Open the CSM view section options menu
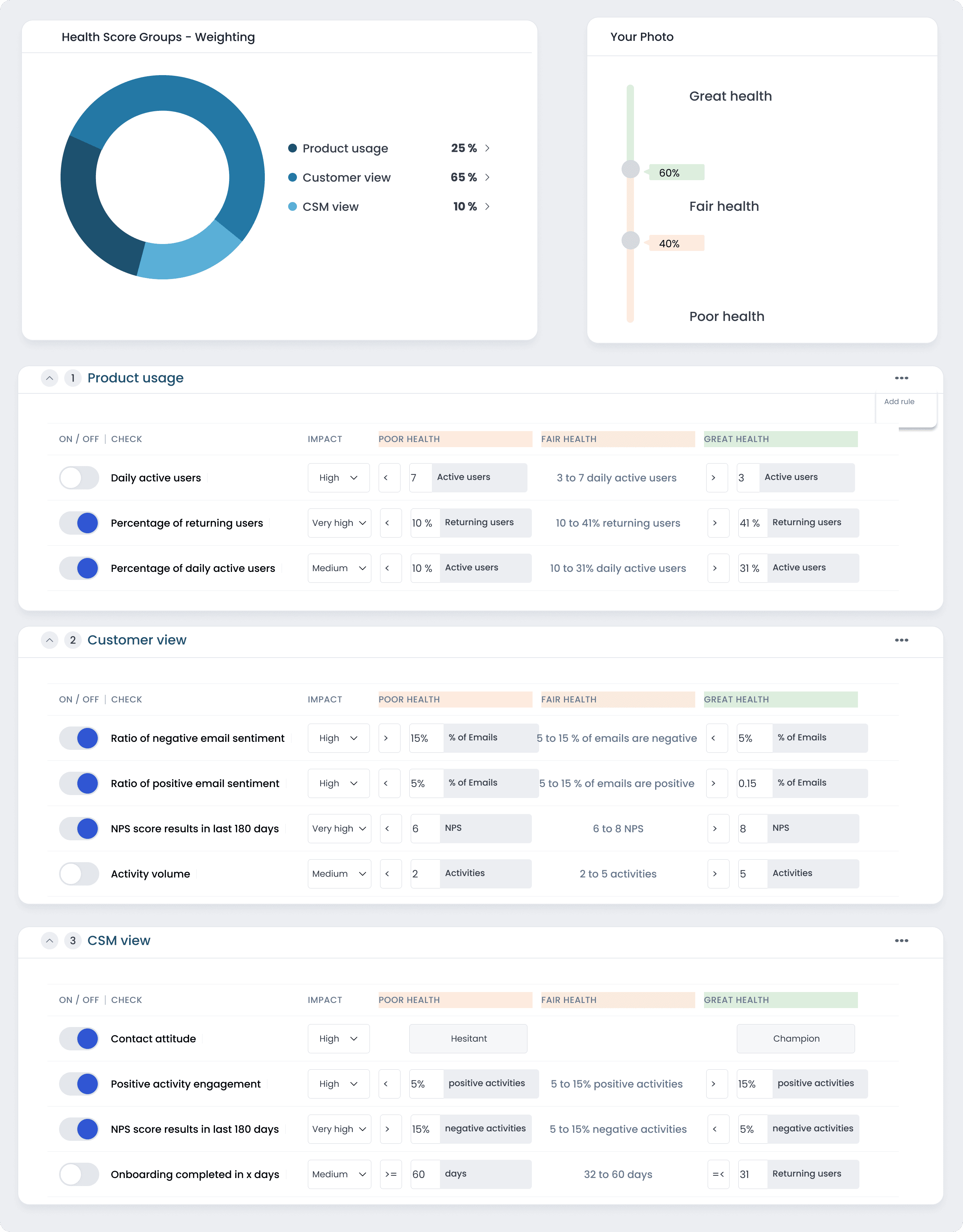The image size is (963, 1232). [x=901, y=940]
